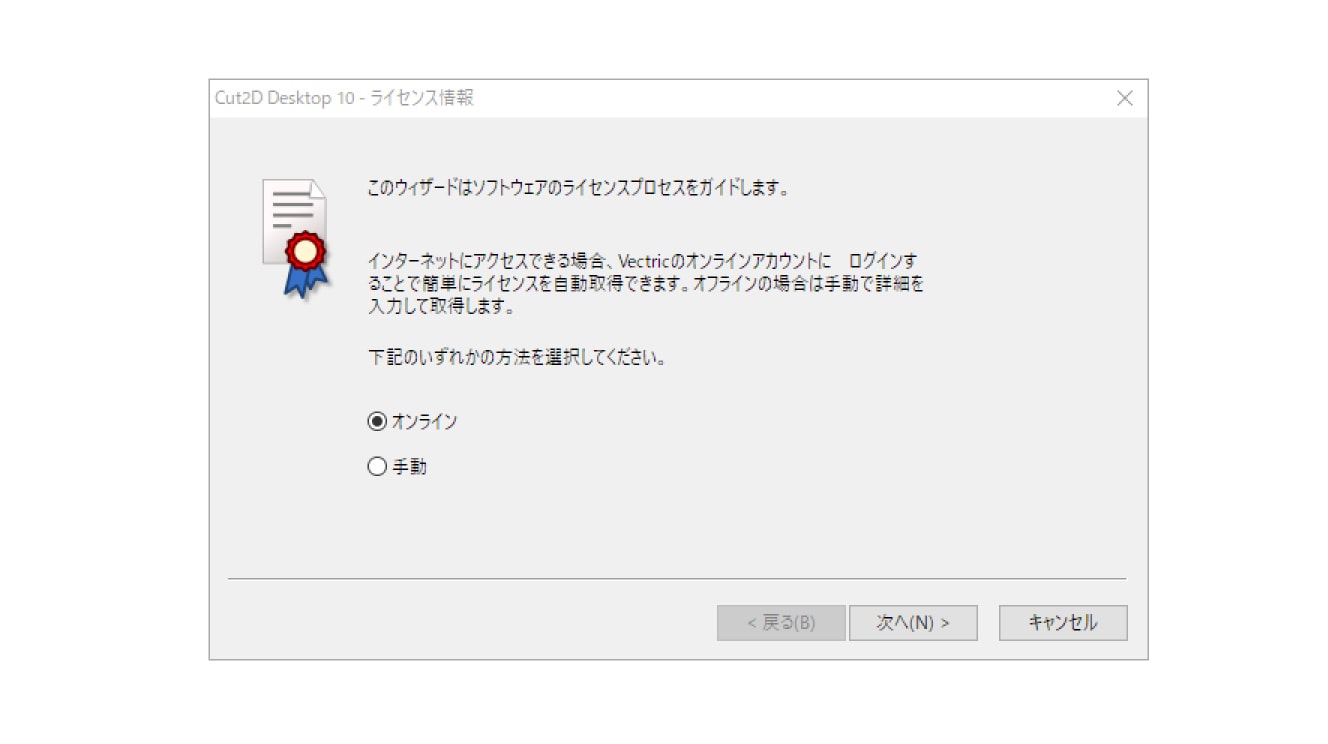Close the license dialog with the X
The width and height of the screenshot is (1328, 744).
[x=1125, y=98]
